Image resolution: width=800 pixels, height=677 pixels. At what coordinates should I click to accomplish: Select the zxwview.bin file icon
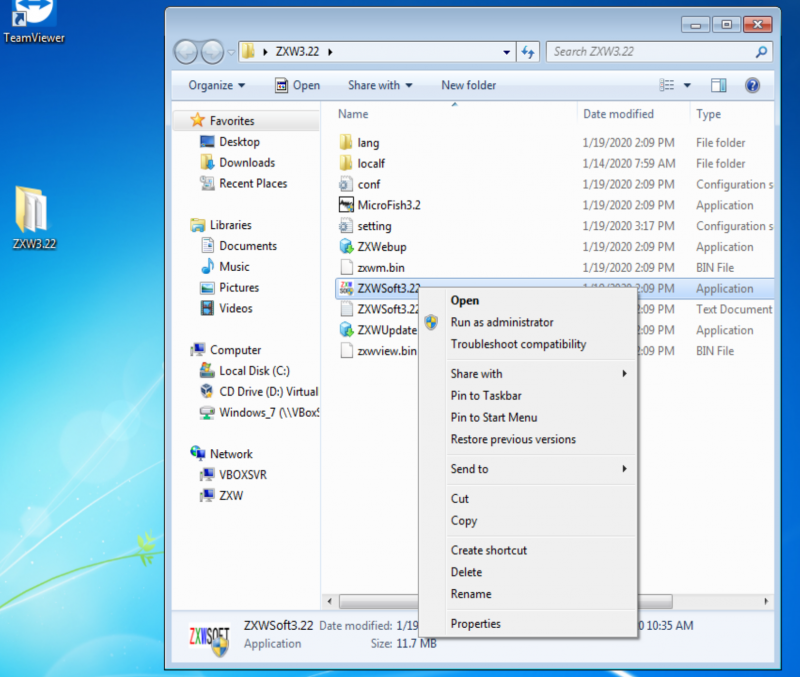tap(346, 351)
